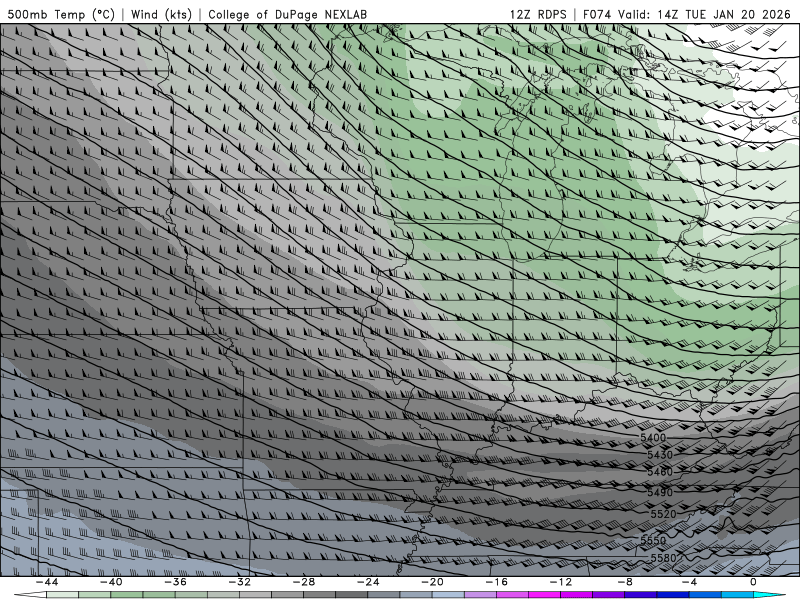
Task: Click the 5550 height contour label
Action: pos(653,540)
